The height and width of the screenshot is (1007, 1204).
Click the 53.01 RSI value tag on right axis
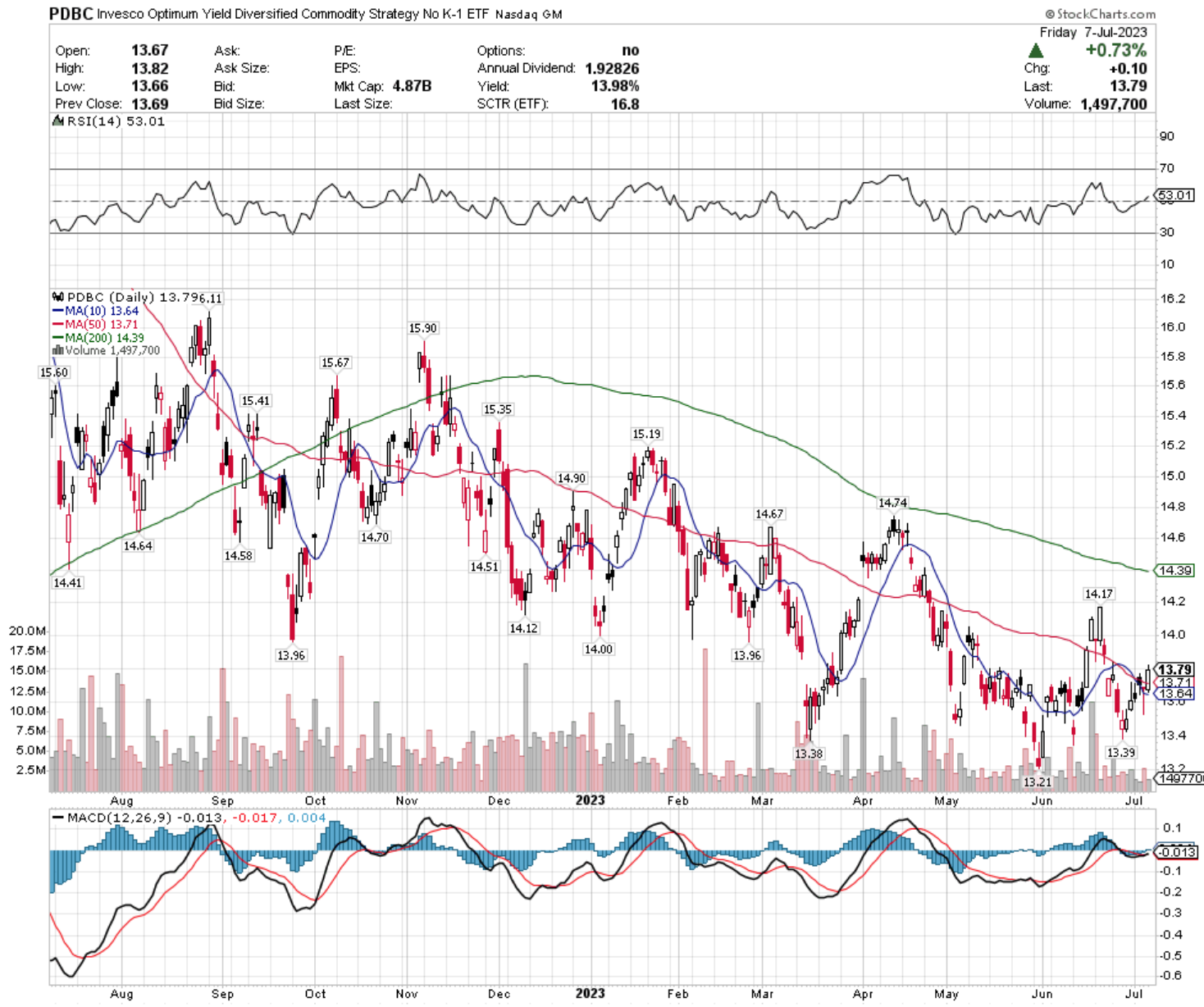point(1175,195)
